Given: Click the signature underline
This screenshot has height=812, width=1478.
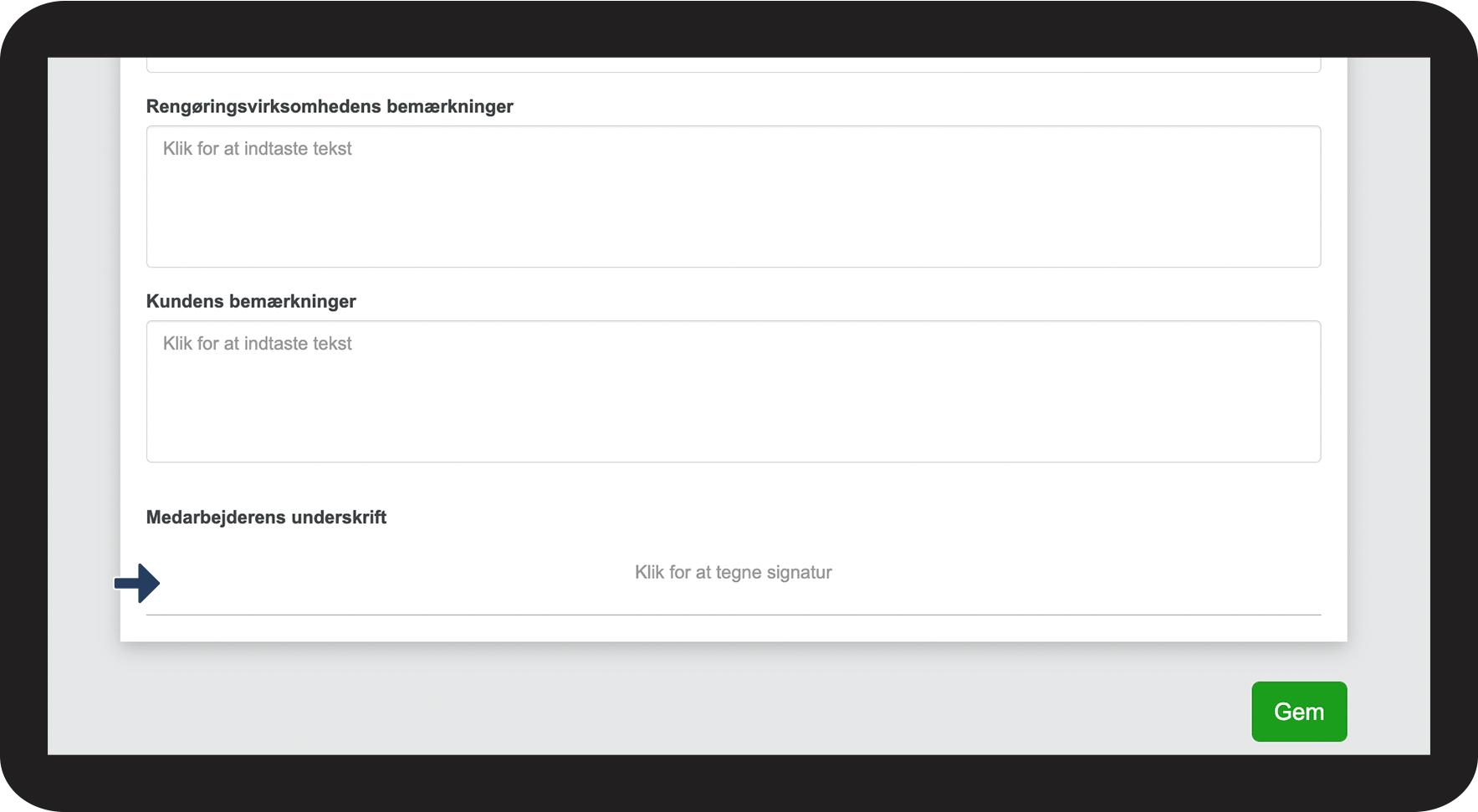Looking at the screenshot, I should (x=733, y=615).
